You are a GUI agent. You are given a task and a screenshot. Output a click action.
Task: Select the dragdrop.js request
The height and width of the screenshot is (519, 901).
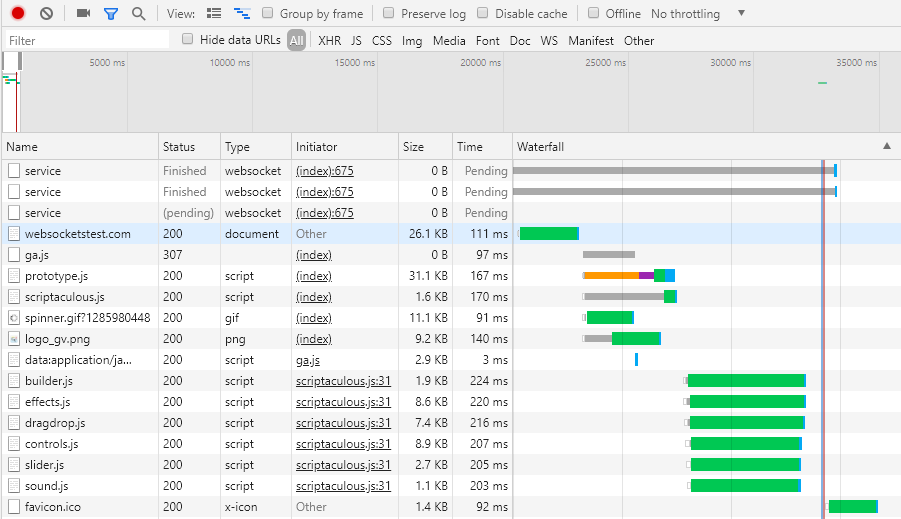(450, 423)
